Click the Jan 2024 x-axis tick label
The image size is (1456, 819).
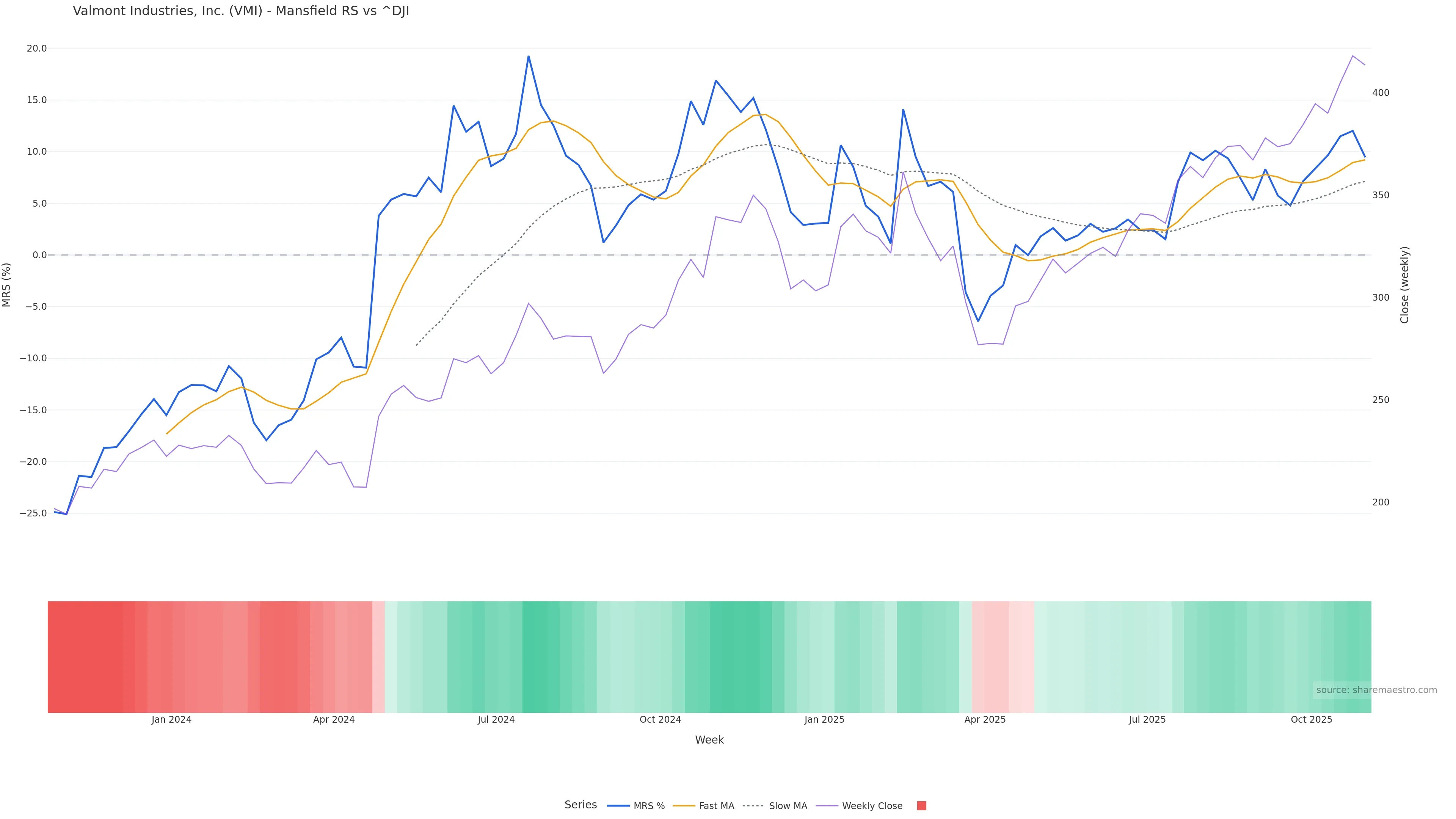pos(171,720)
